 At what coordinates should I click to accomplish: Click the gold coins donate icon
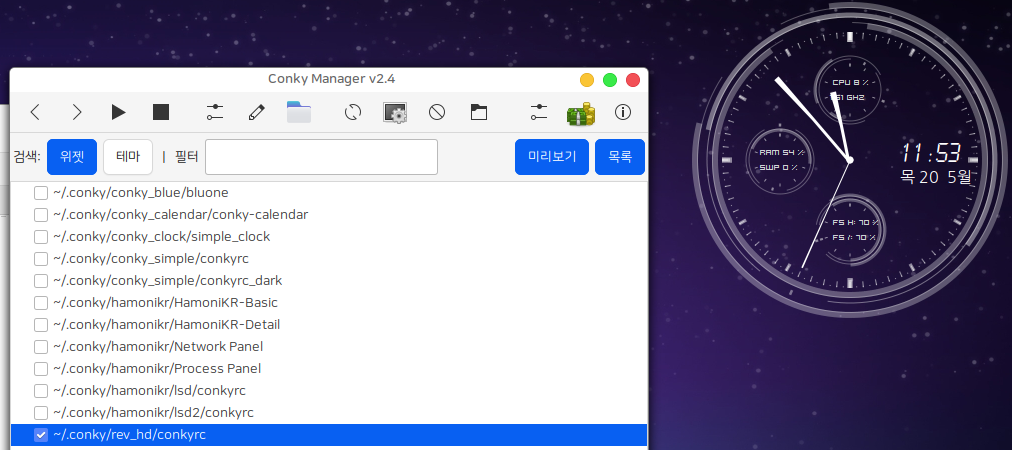pos(580,112)
